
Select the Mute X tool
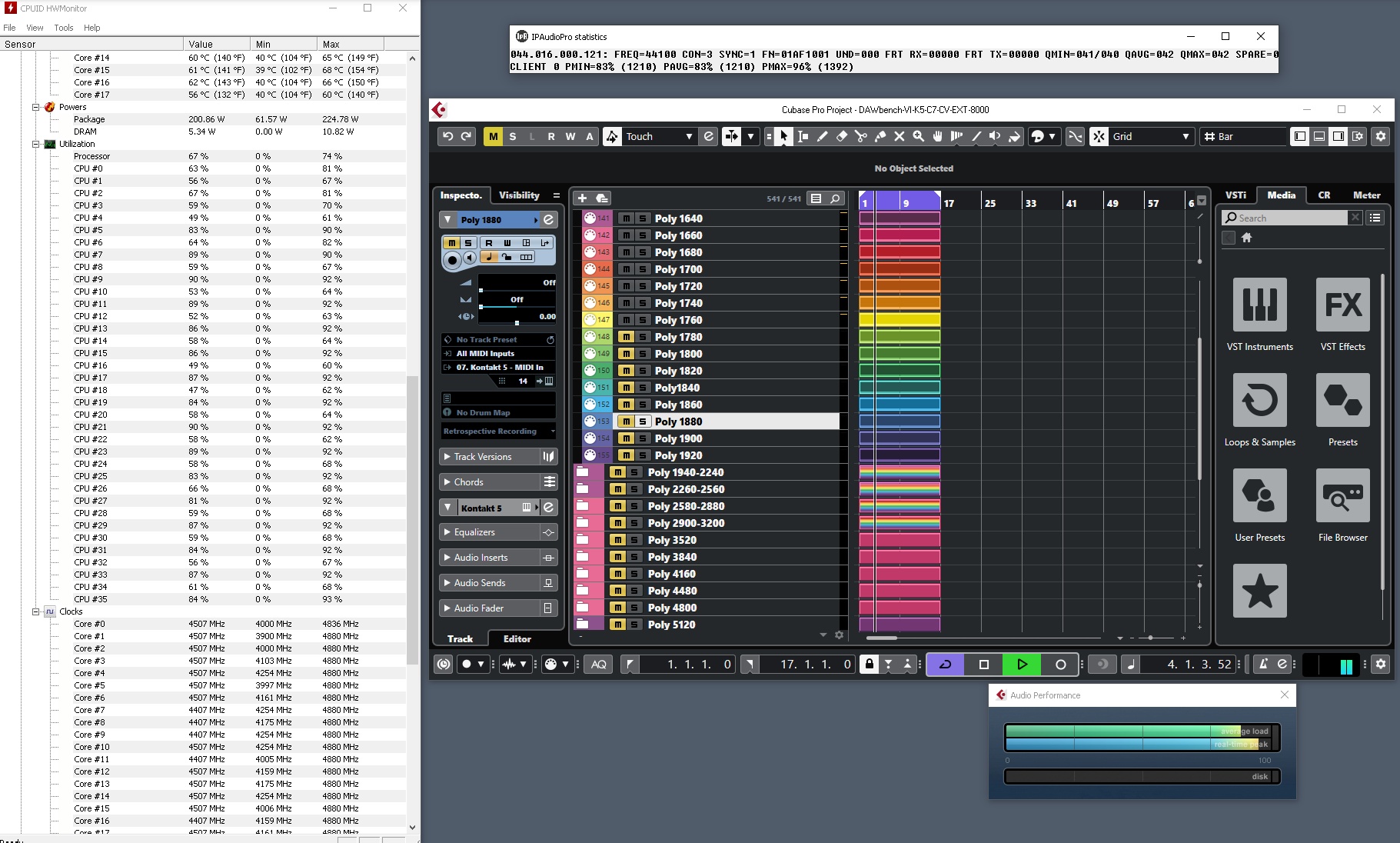pos(899,136)
